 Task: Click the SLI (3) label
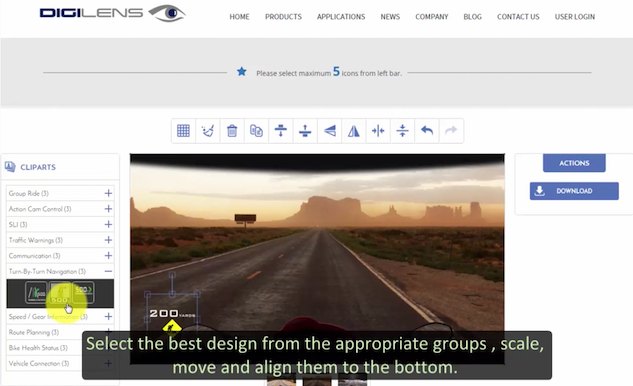(x=18, y=224)
